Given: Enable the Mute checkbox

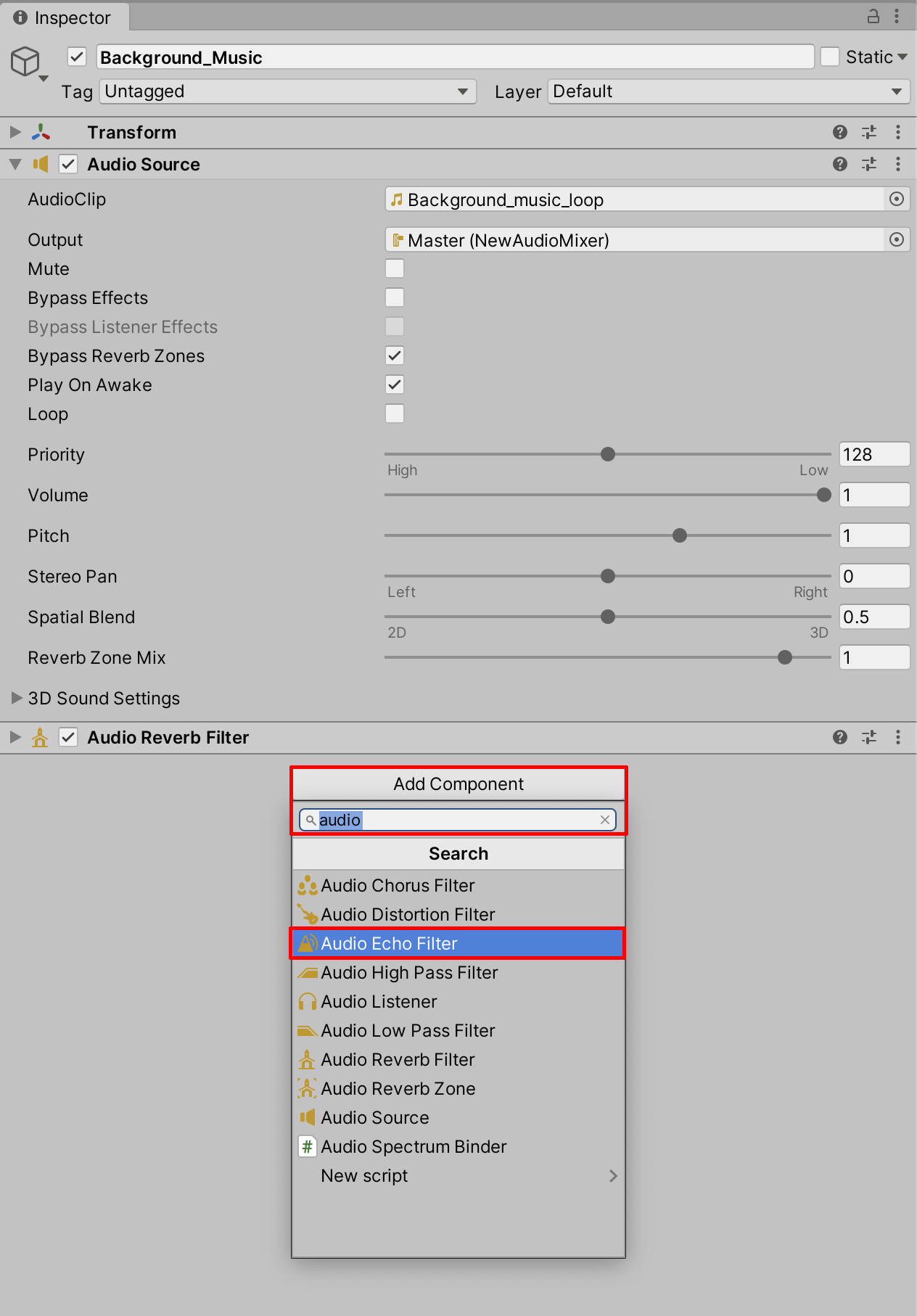Looking at the screenshot, I should (x=395, y=268).
